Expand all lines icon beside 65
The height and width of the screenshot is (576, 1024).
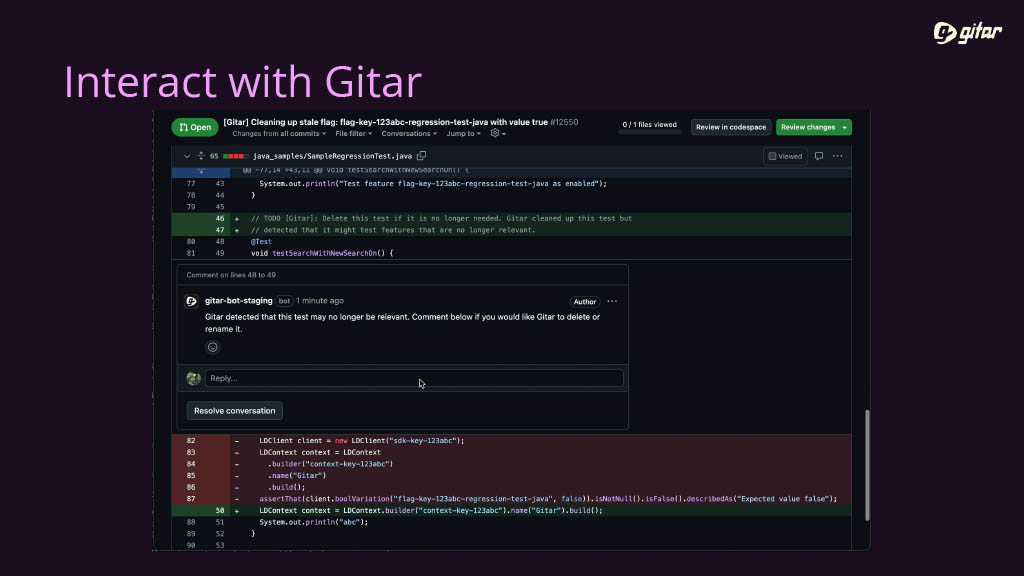(200, 156)
